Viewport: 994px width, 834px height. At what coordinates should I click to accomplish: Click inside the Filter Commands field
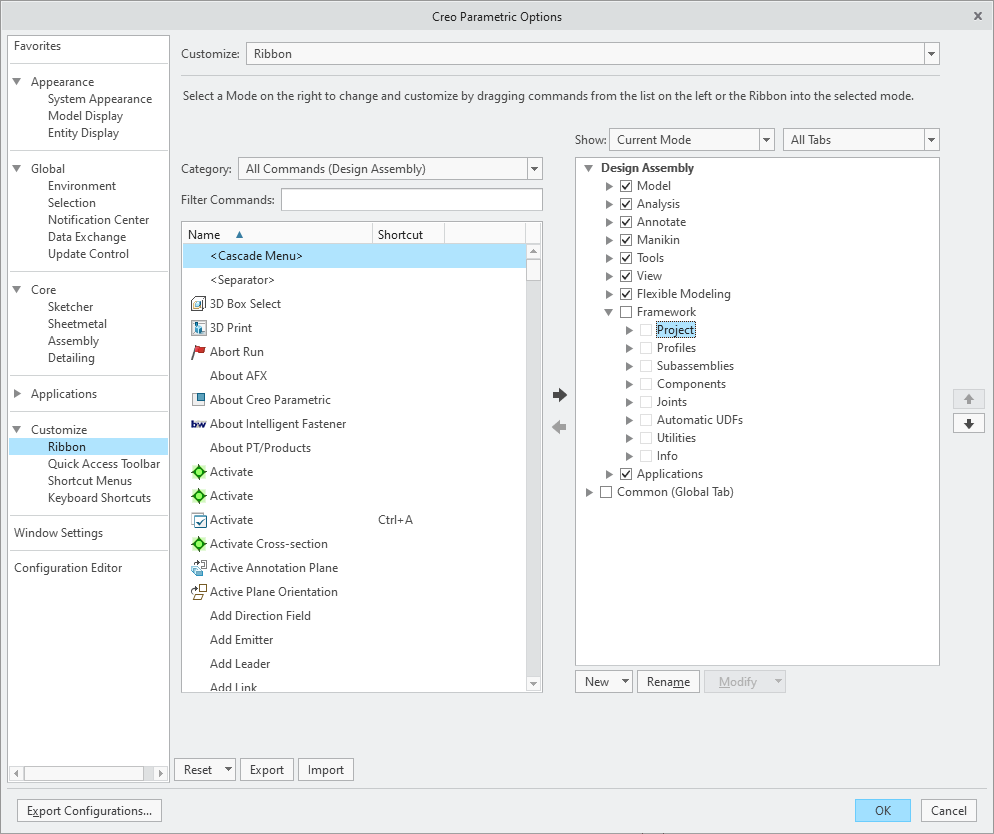click(x=410, y=199)
